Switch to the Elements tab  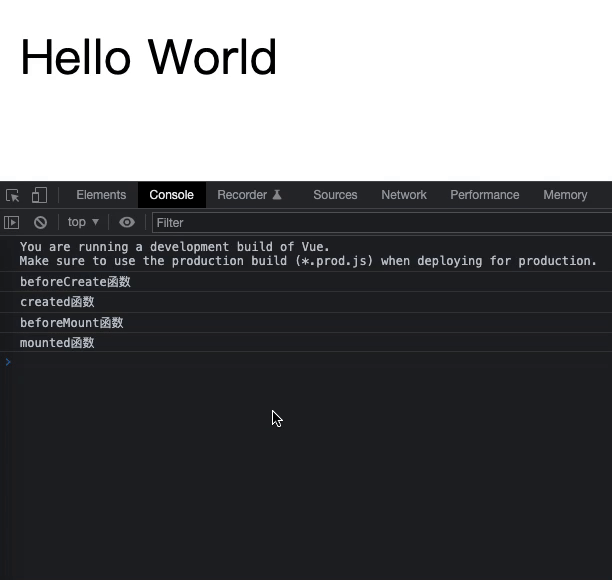tap(101, 195)
